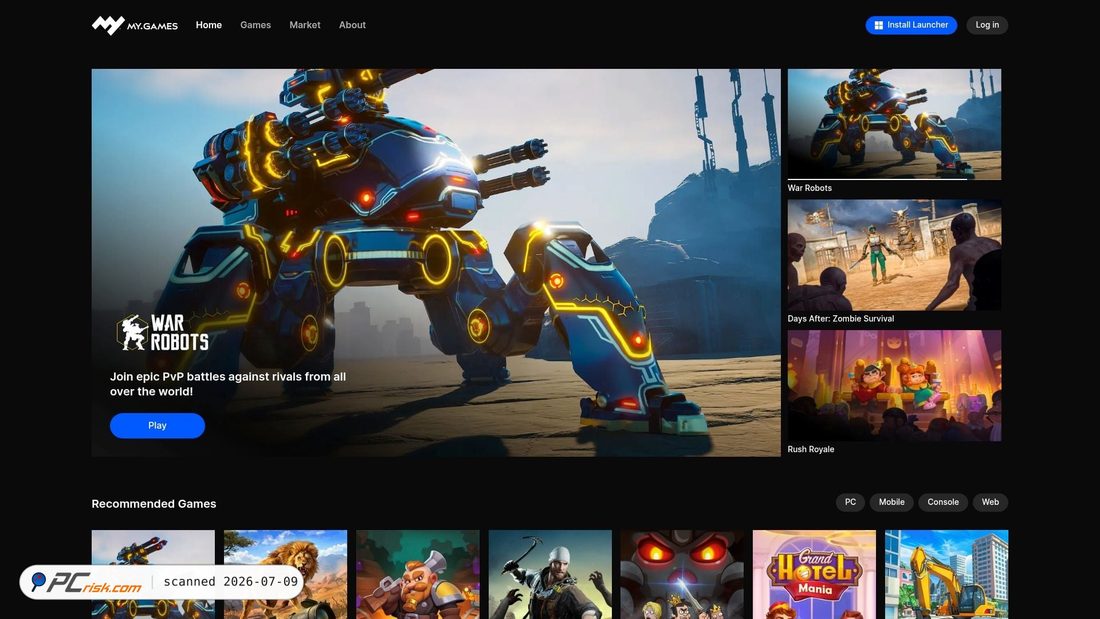
Task: Go to the Market page
Action: (304, 25)
